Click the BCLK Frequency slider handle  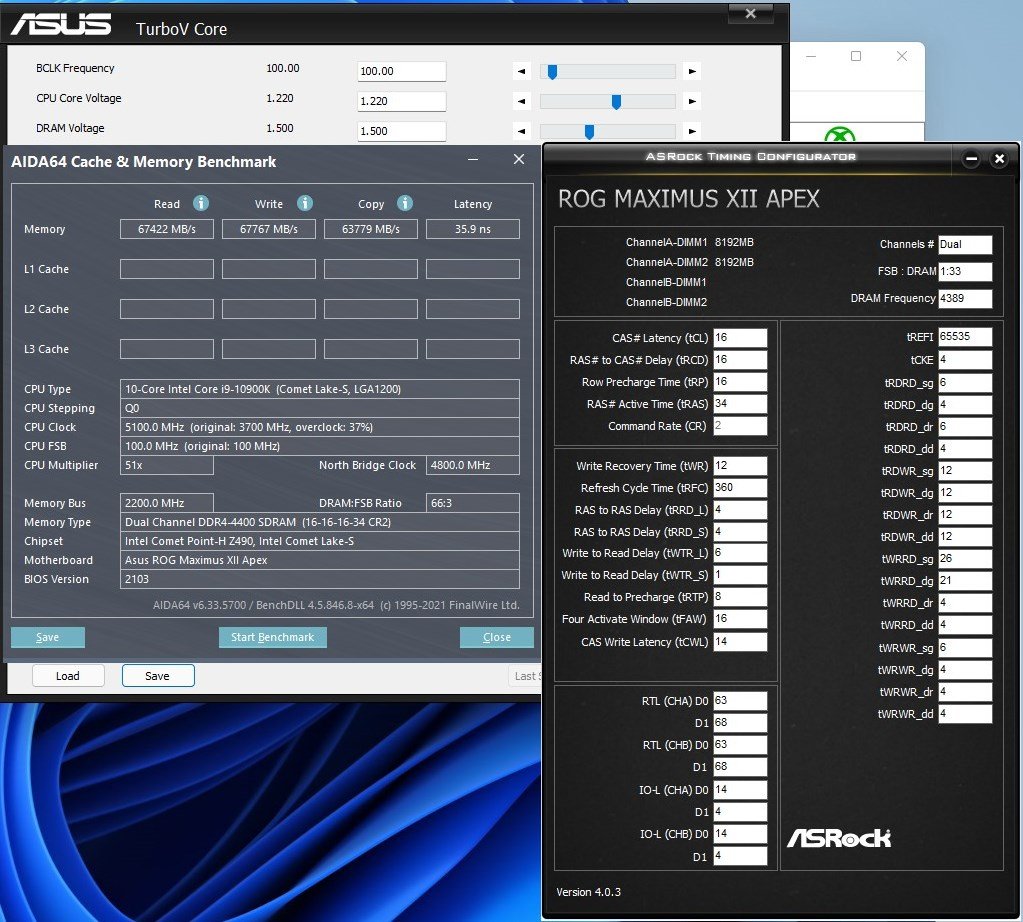[x=552, y=72]
